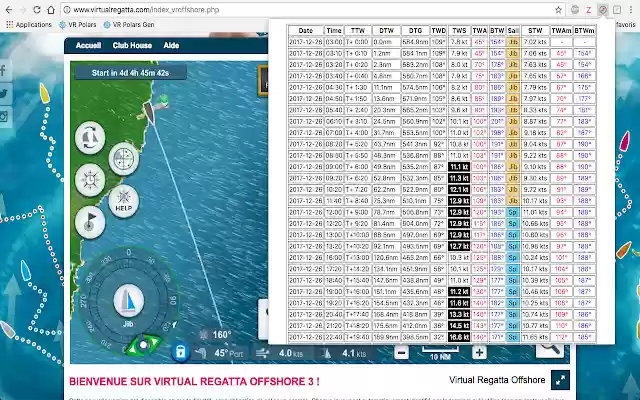Open the flag waypoint round button
Screen dimensions: 640x400
pos(90,222)
